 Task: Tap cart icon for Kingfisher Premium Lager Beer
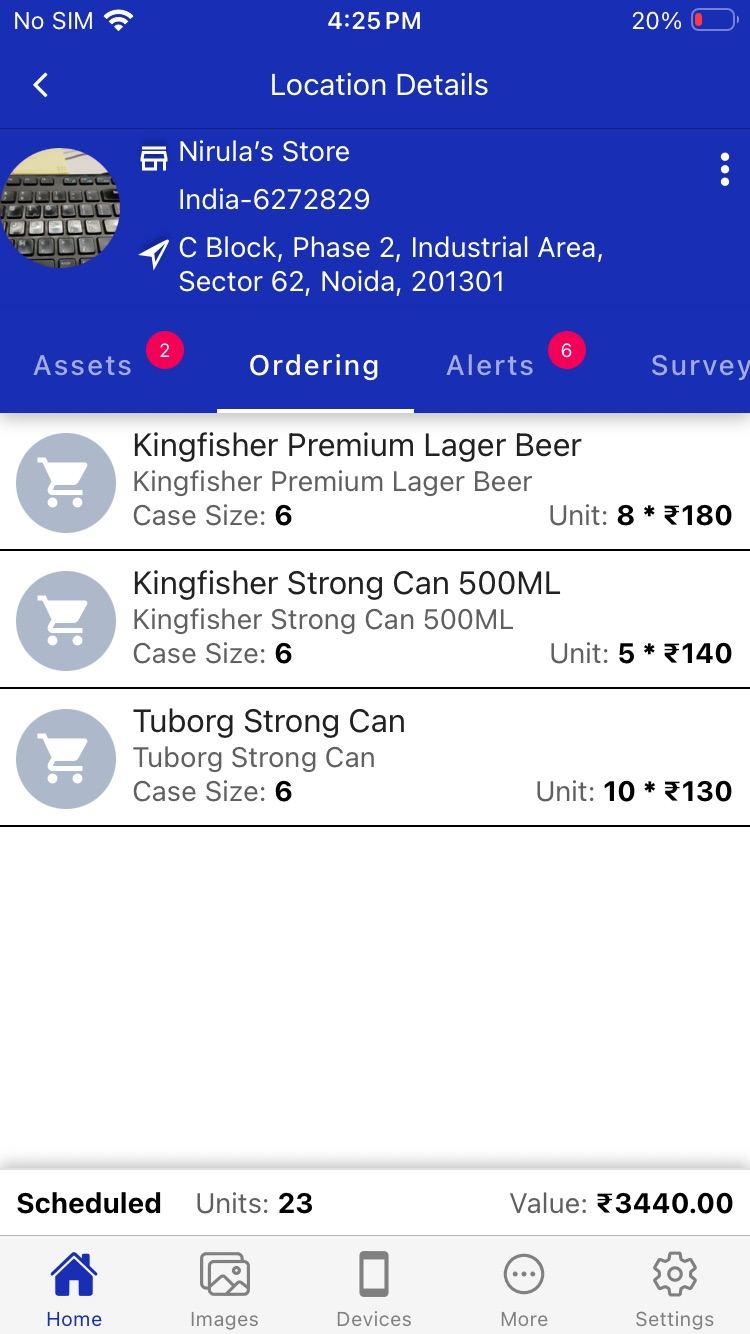[66, 482]
